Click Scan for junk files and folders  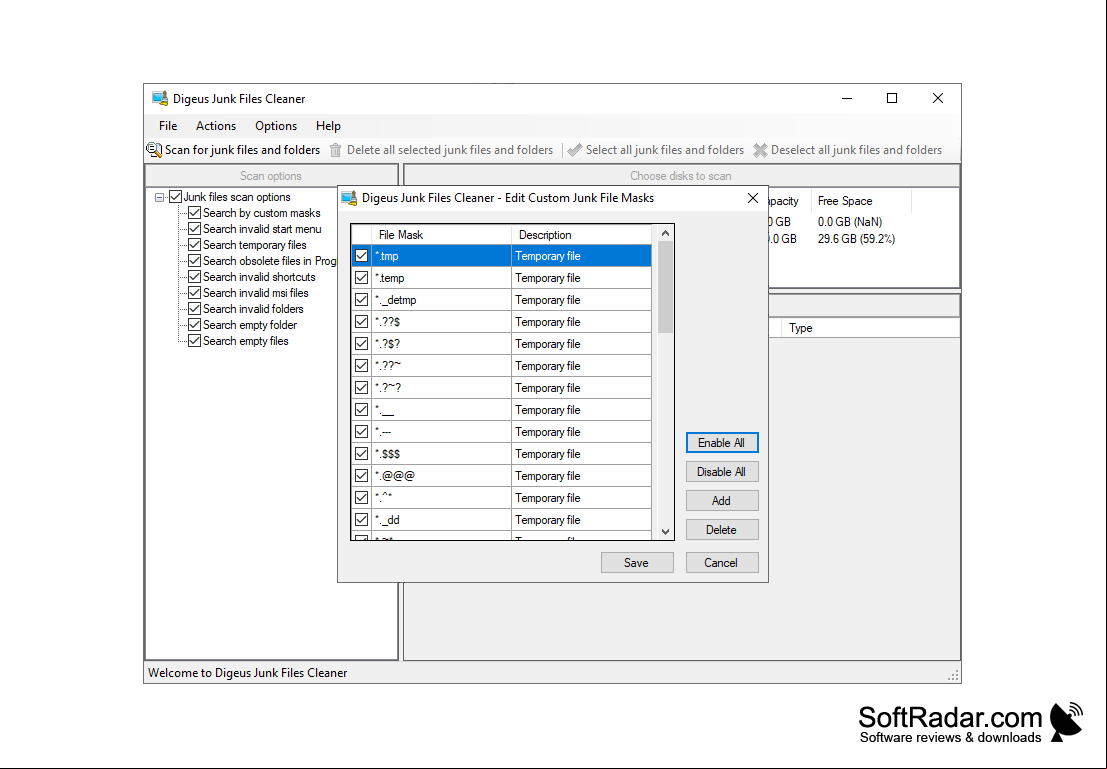pyautogui.click(x=234, y=150)
